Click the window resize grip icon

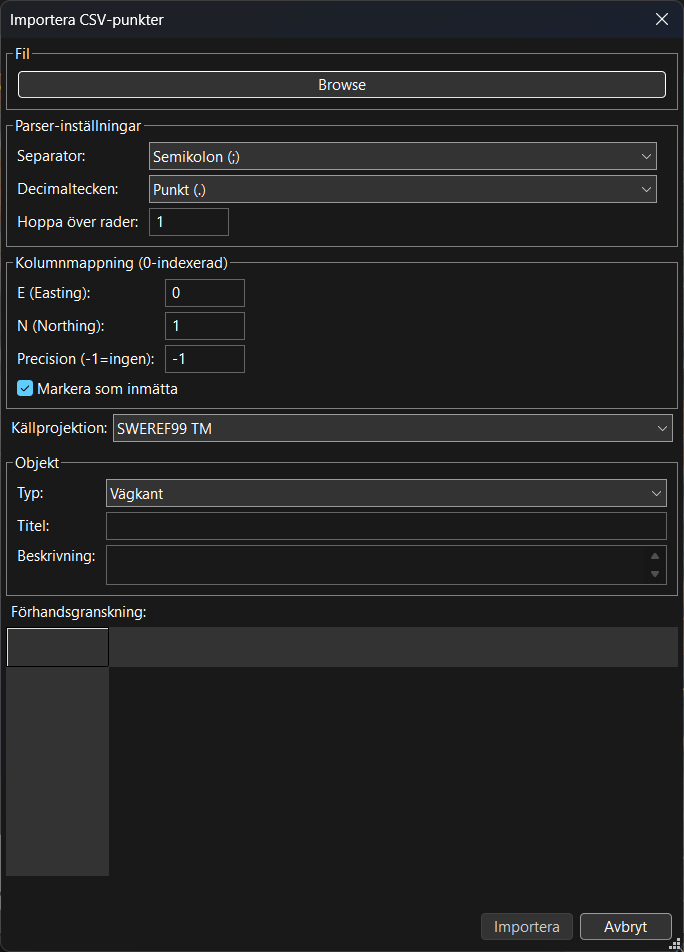675,944
